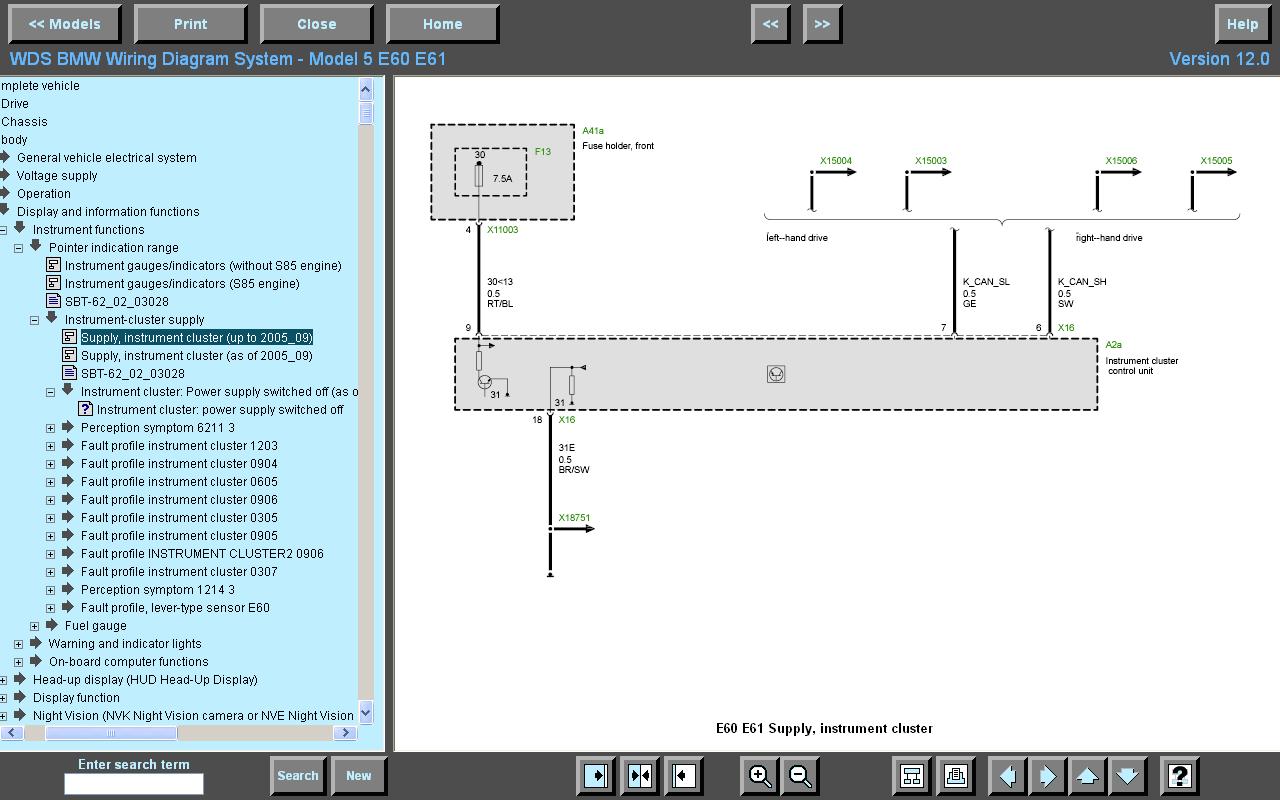Click diagram icon beside gauges (without S85 engine)

click(54, 265)
